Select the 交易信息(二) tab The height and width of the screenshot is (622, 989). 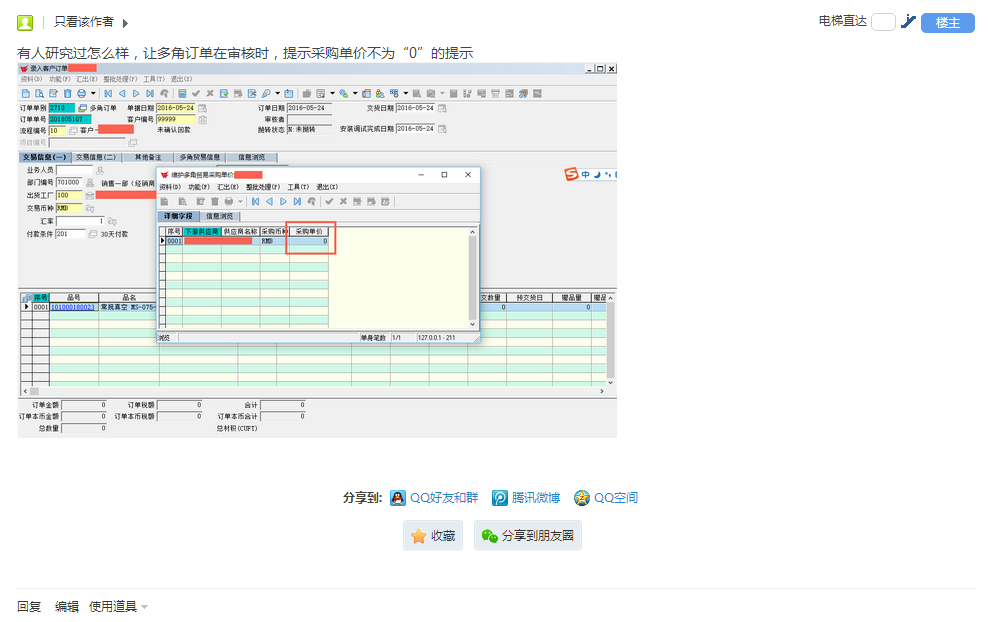(96, 157)
